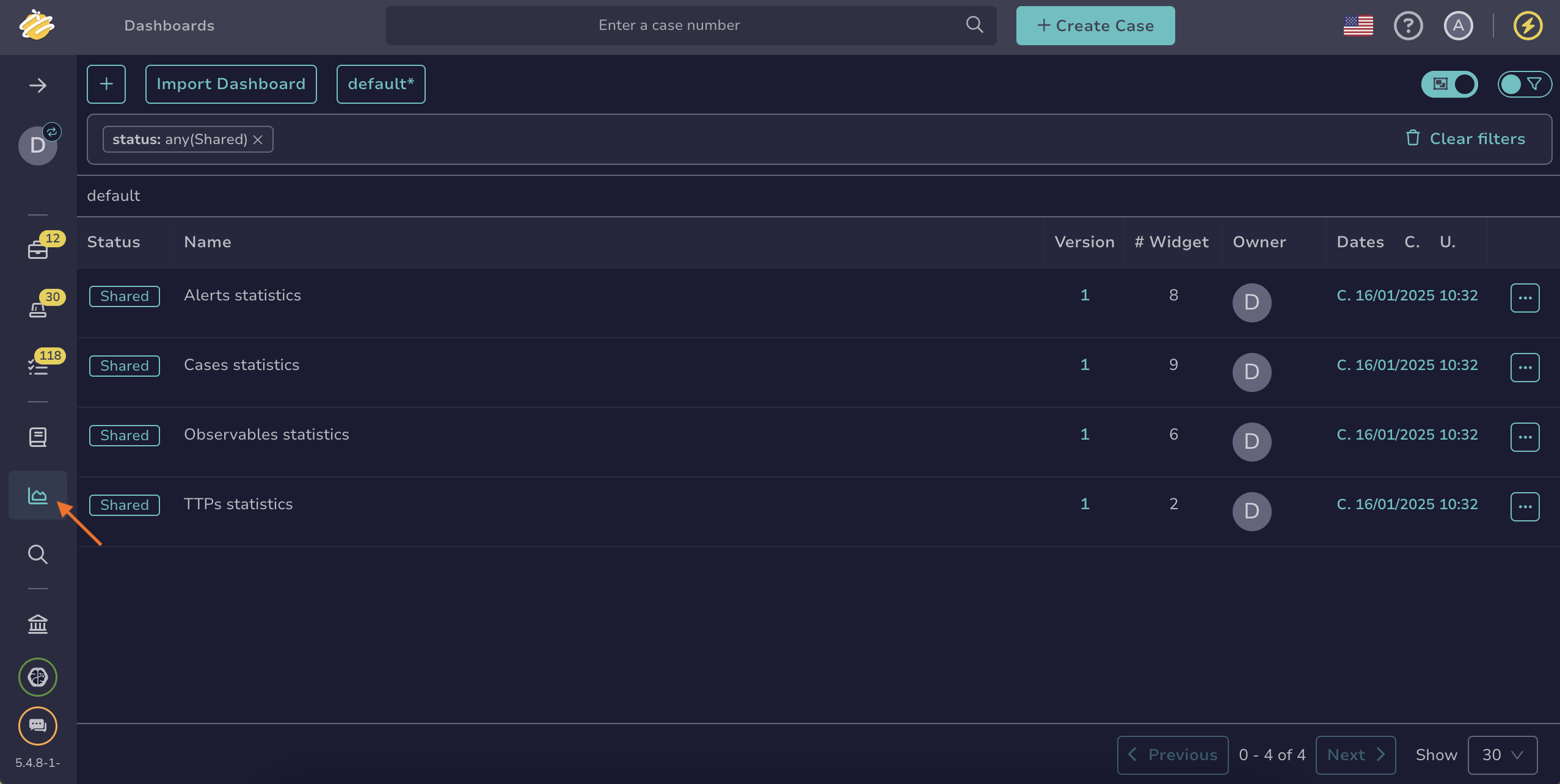Open global search magnifier in sidebar
Screen dimensions: 1560x784
[38, 554]
